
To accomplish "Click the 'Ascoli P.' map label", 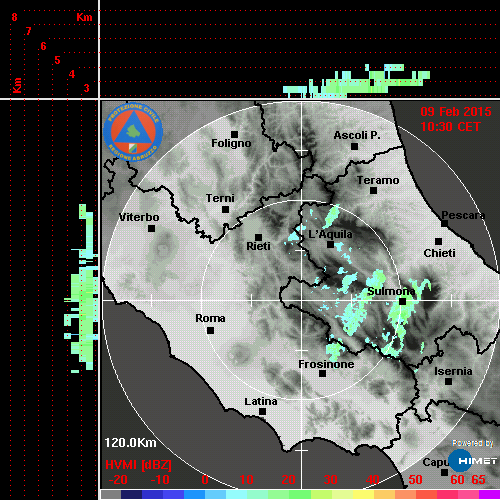I will coord(357,135).
